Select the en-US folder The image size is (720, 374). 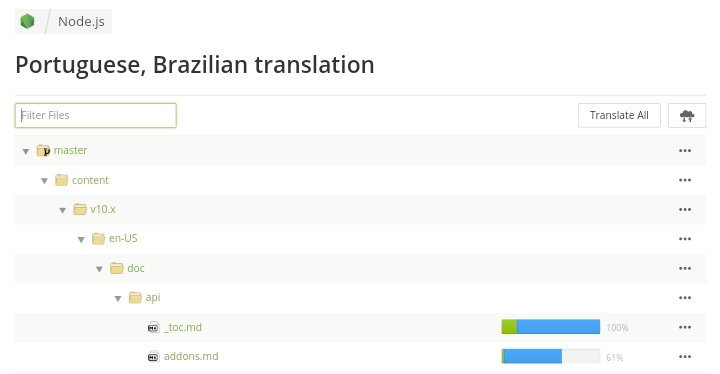click(123, 238)
